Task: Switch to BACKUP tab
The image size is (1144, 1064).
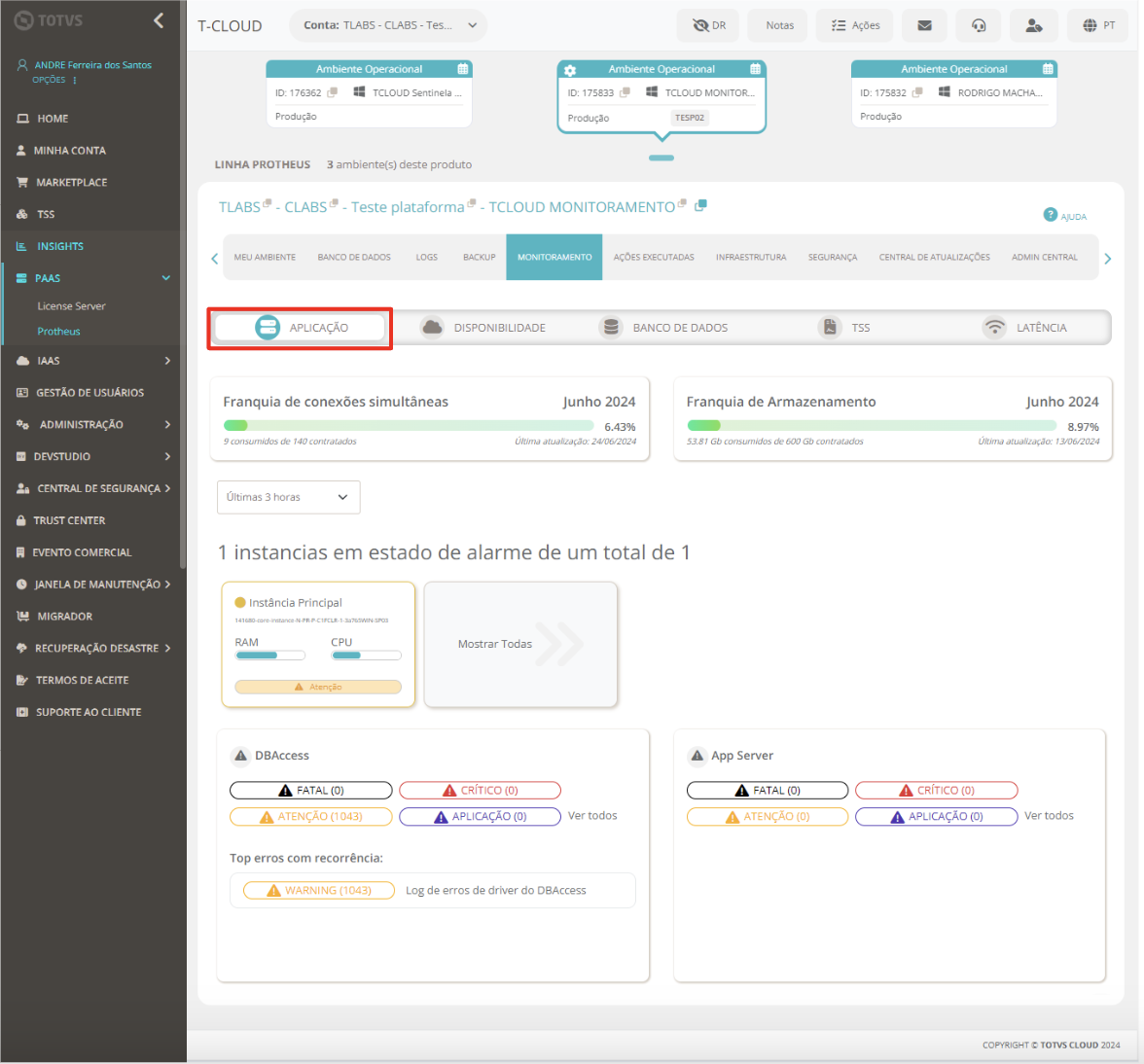Action: 481,258
